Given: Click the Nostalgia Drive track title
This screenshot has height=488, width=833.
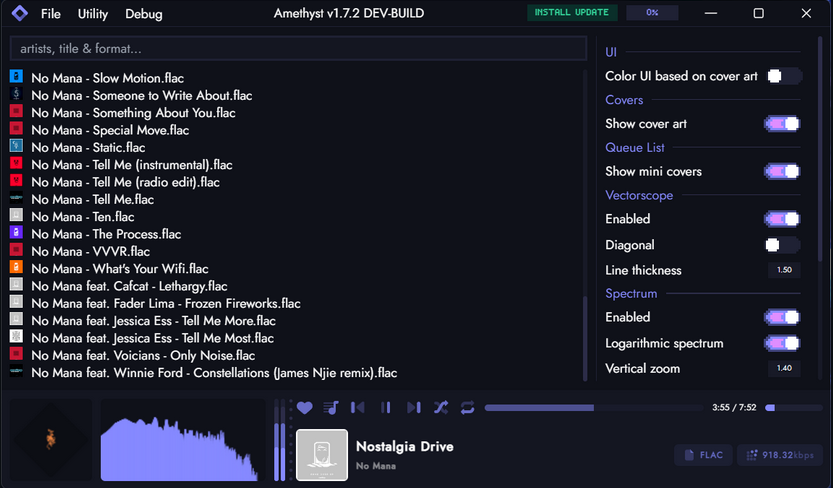Looking at the screenshot, I should point(404,446).
